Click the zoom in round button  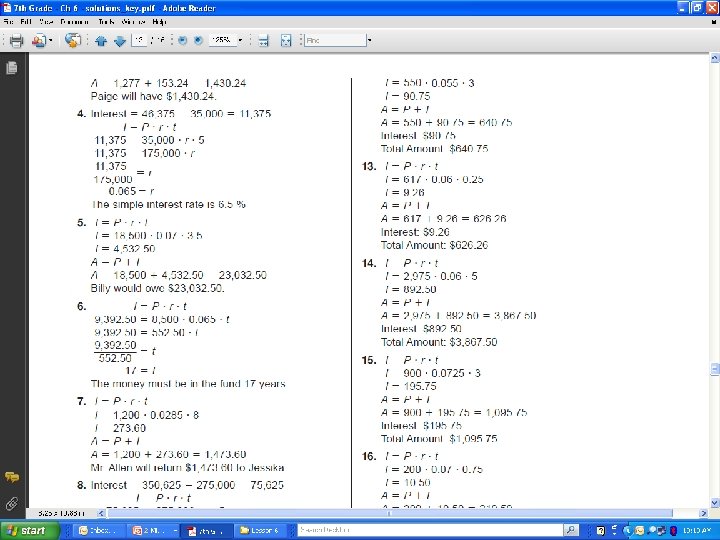point(198,40)
